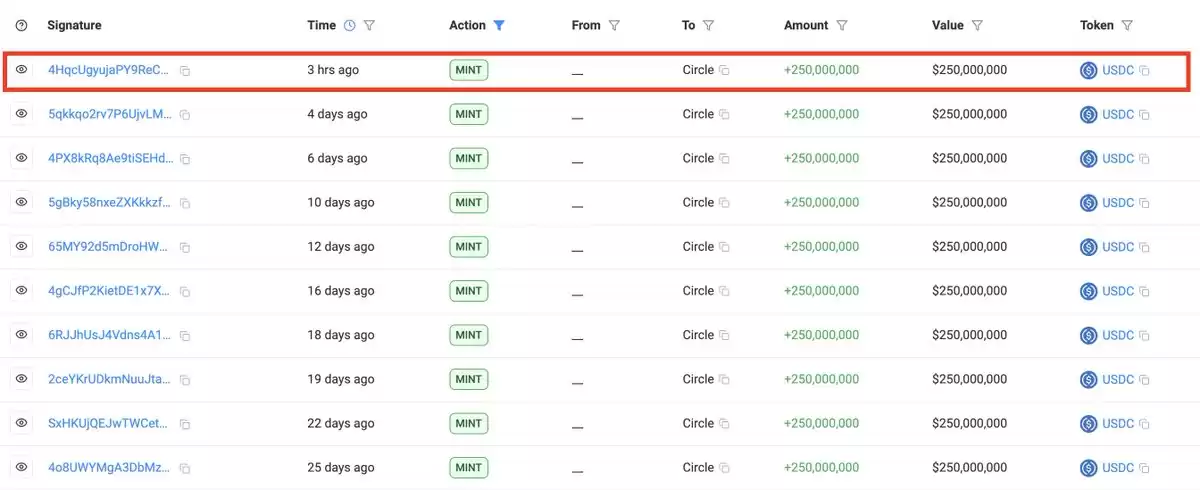The height and width of the screenshot is (490, 1200).
Task: Copy signature 5gBky58nxeZXKkkzf via copy icon
Action: pyautogui.click(x=185, y=203)
